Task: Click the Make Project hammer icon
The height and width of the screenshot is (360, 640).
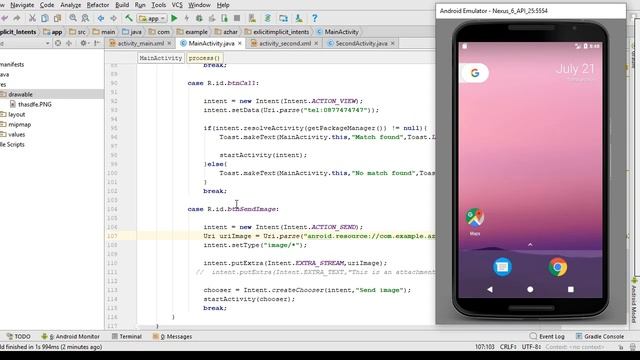Action: coord(129,18)
